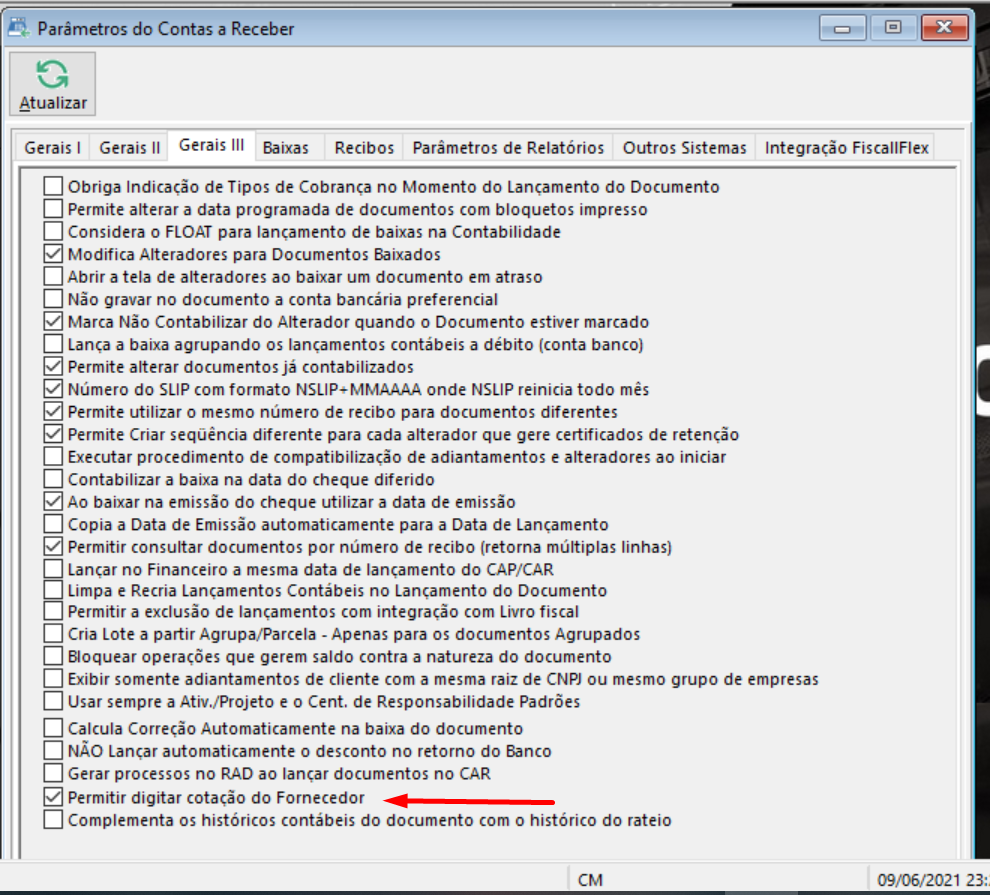Screen dimensions: 990x895
Task: Enable Complementa os históricos contábeis do documento
Action: (53, 820)
